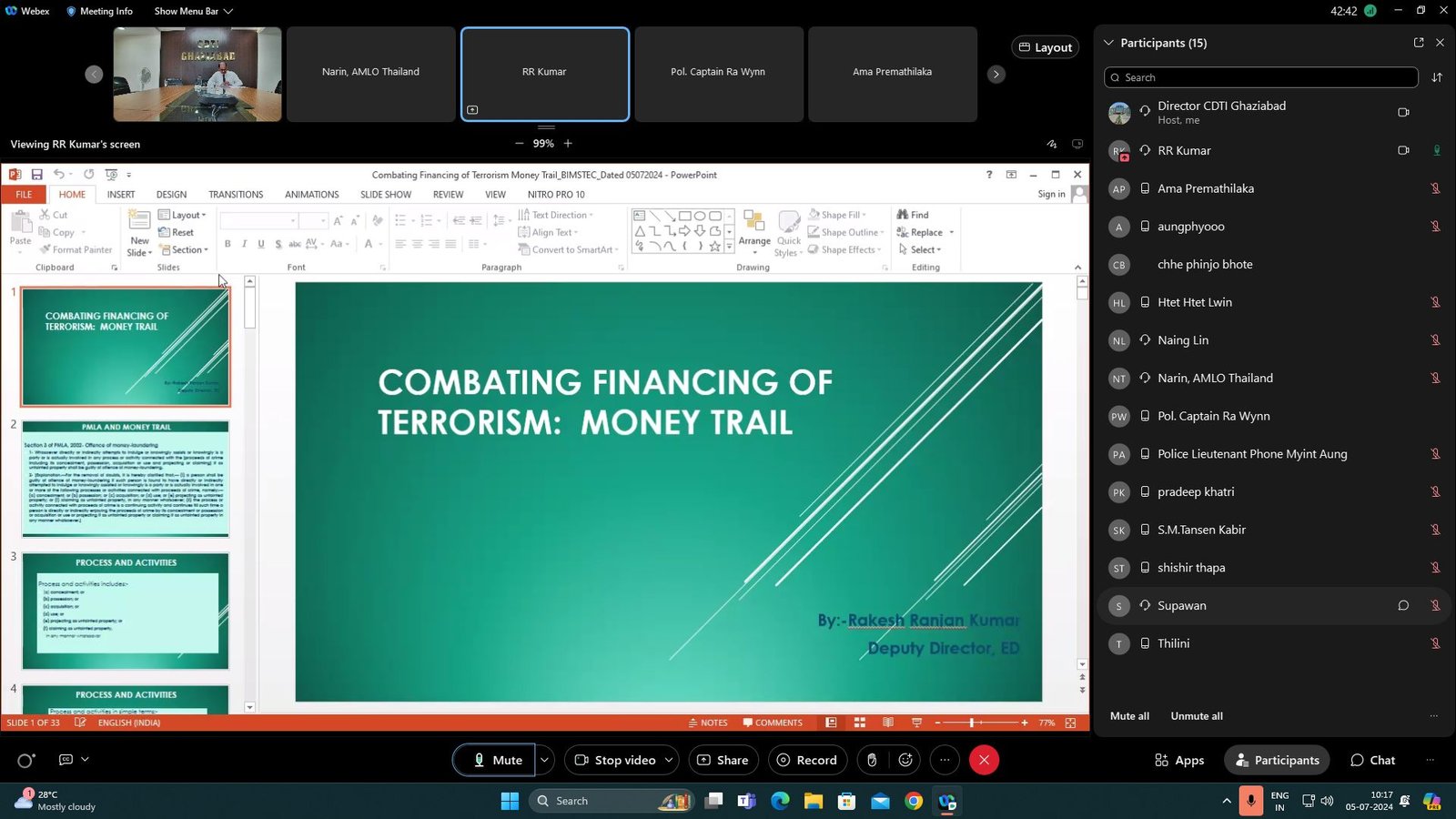Expand the audio options arrow beside Mute
Screen dimensions: 1456x819
(544, 760)
